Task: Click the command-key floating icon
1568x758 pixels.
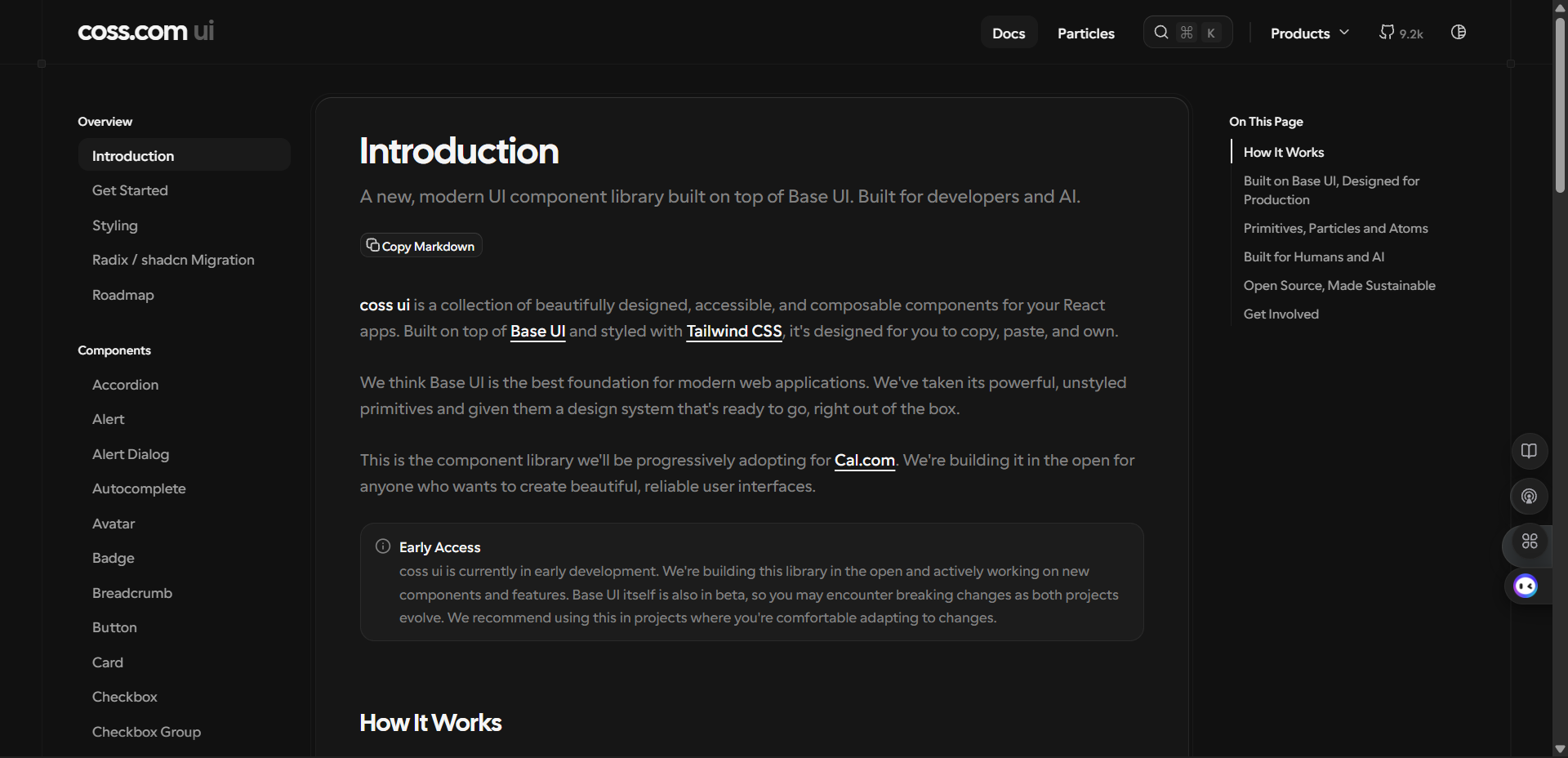Action: [1529, 542]
